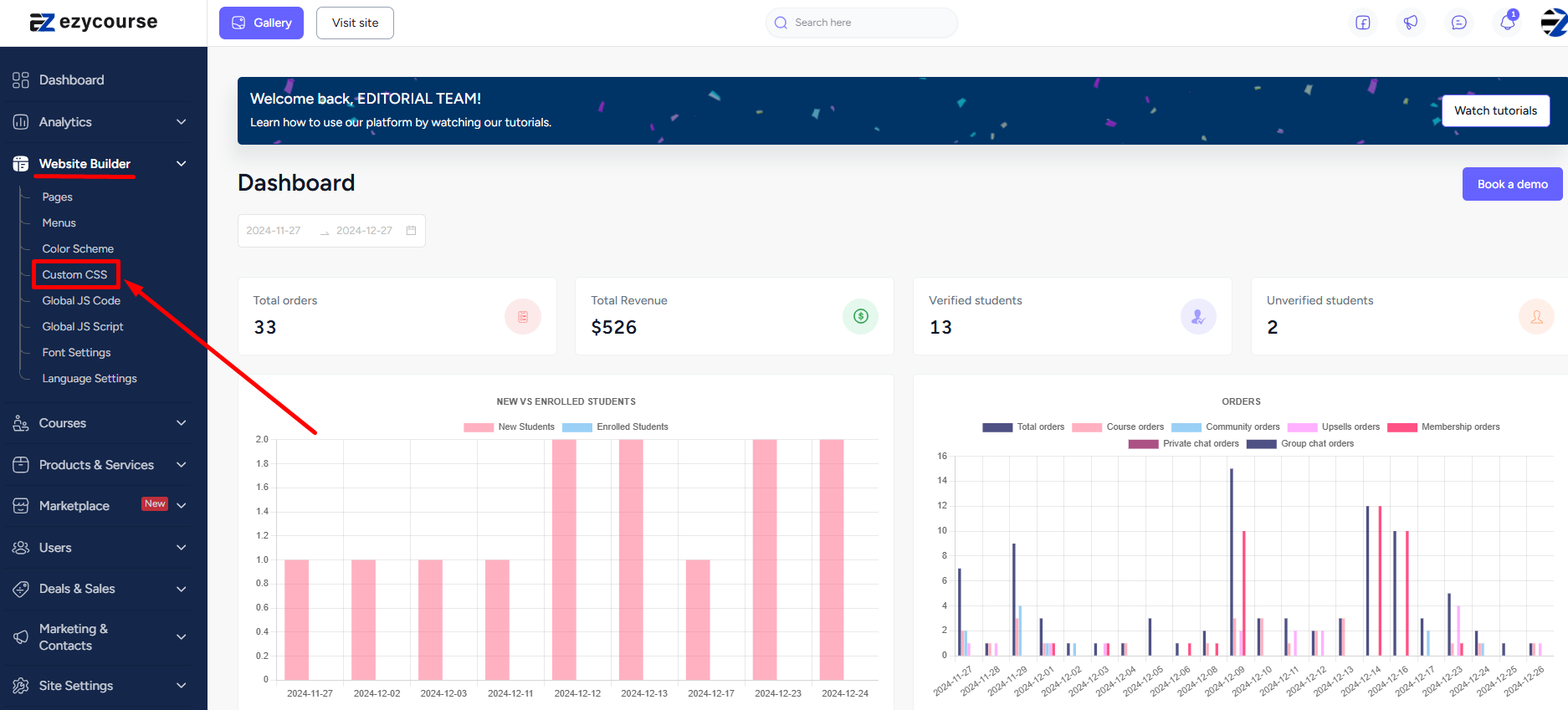Viewport: 1568px width, 710px height.
Task: Open the Facebook icon in top bar
Action: pos(1363,23)
